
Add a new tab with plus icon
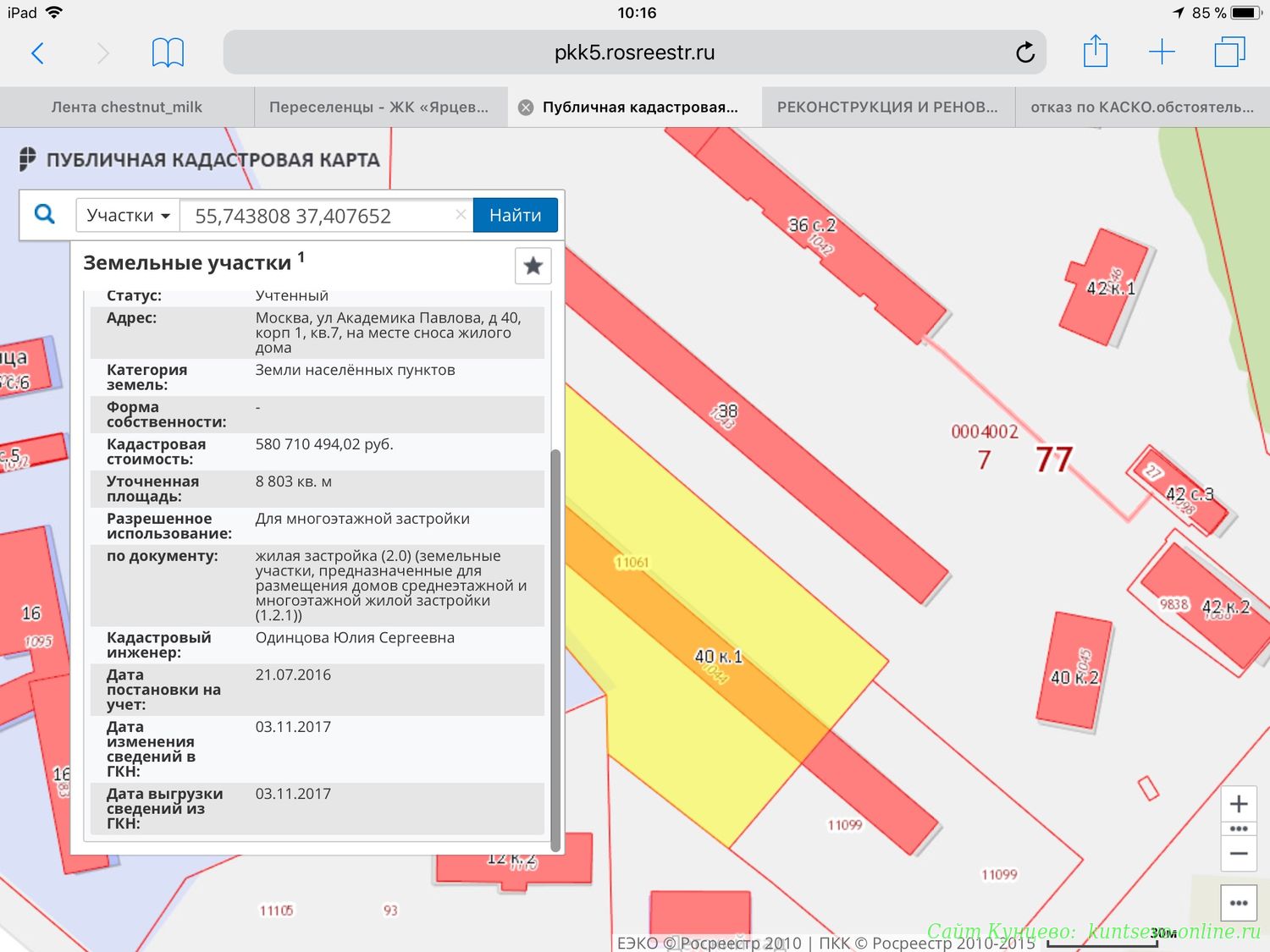tap(1162, 52)
